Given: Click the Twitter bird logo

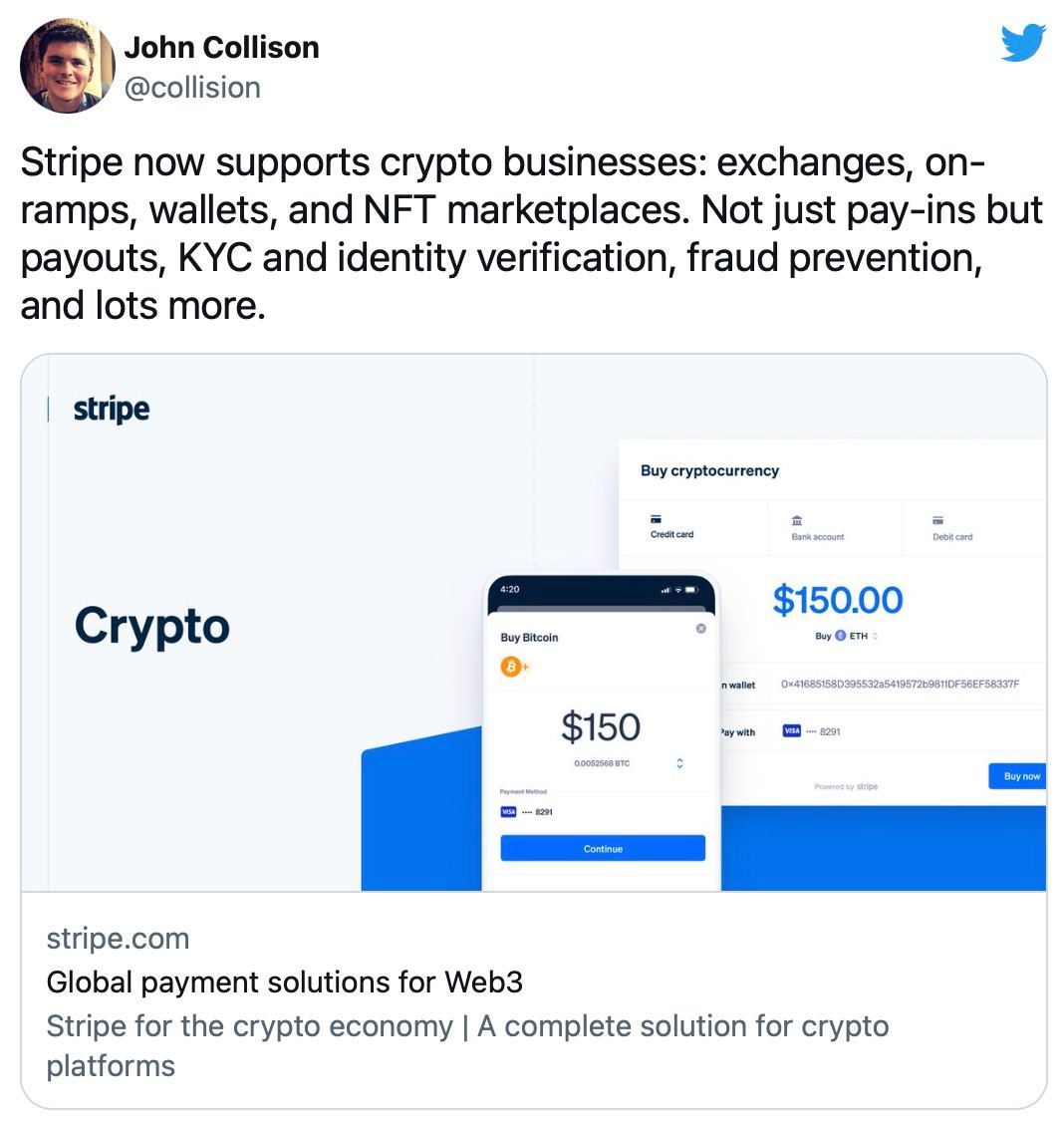Looking at the screenshot, I should 1023,42.
